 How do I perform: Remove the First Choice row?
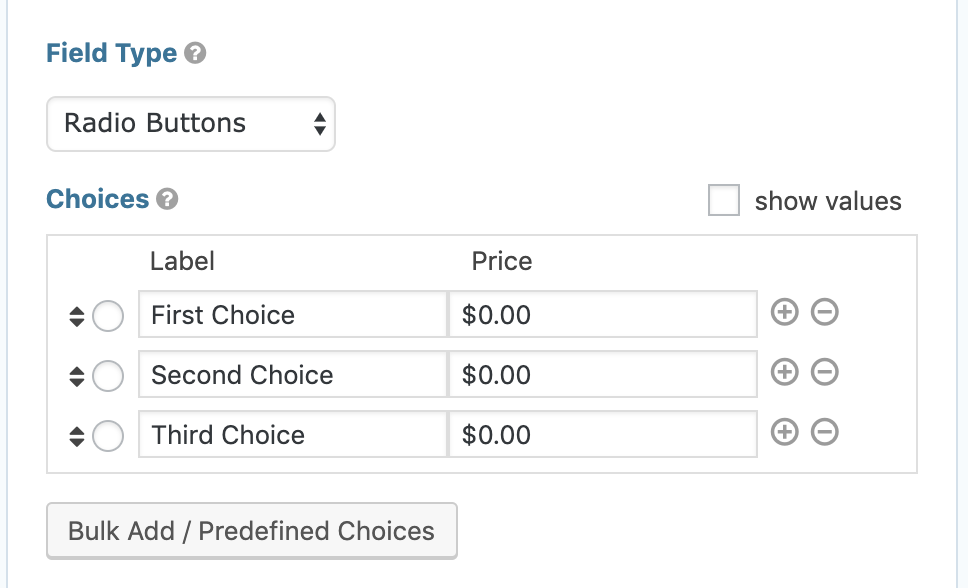point(825,312)
